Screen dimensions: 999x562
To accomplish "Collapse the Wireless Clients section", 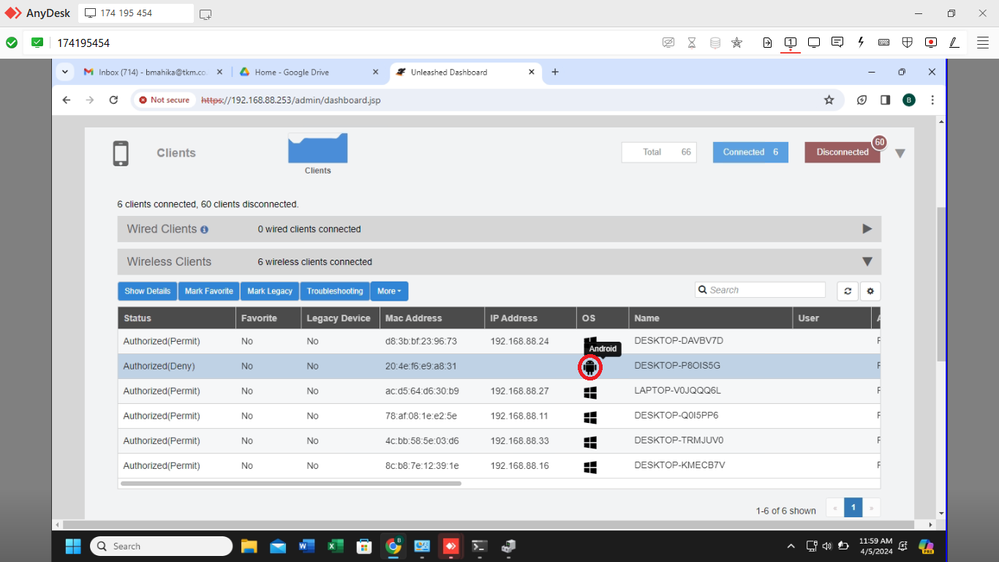I will point(867,262).
